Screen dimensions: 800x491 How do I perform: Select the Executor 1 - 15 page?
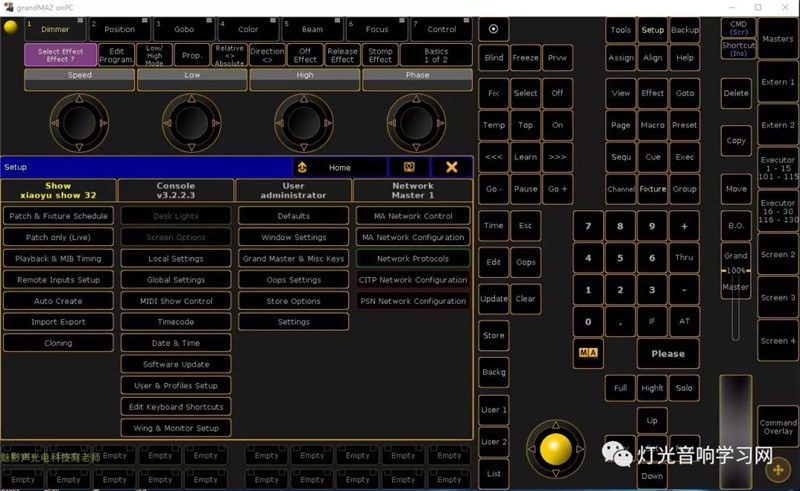coord(778,168)
